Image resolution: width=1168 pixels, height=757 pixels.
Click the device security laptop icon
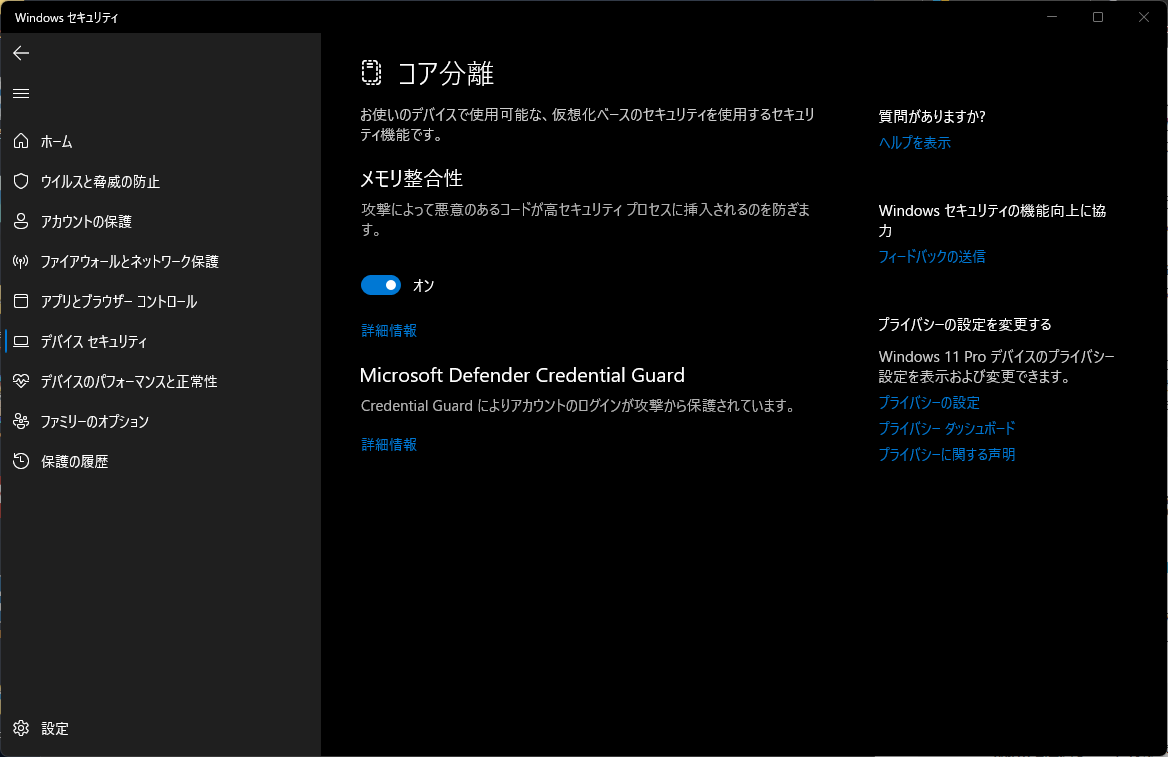[21, 341]
